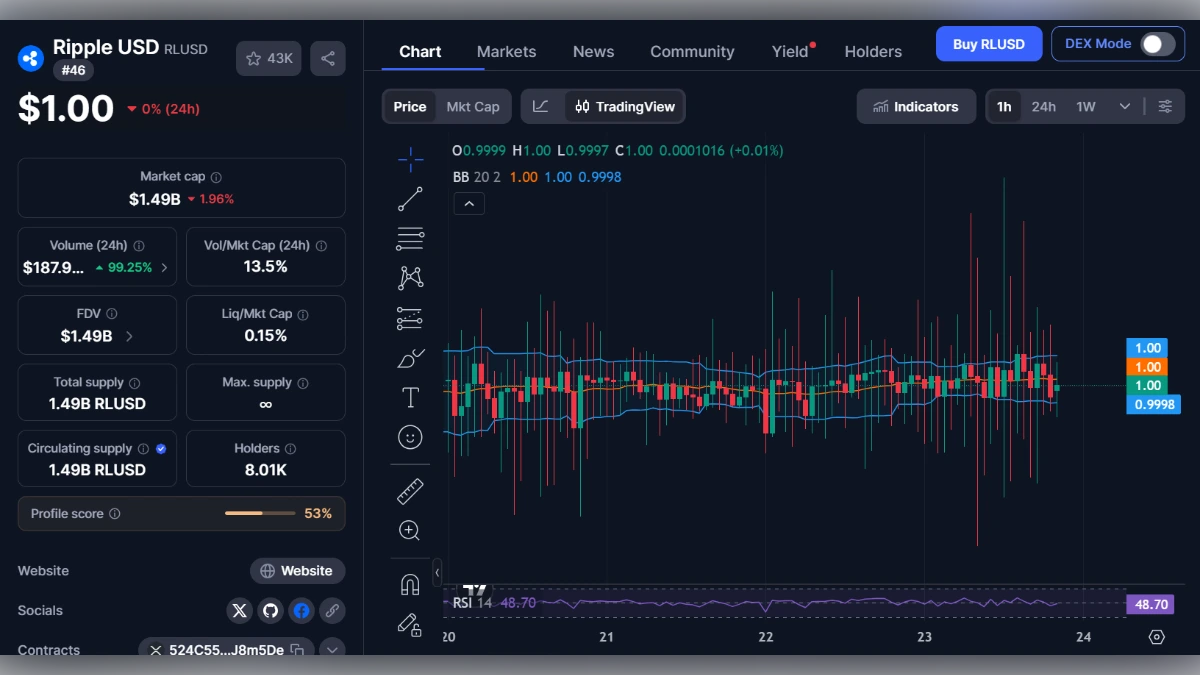Select the trend line drawing tool
This screenshot has height=675, width=1200.
(x=410, y=198)
